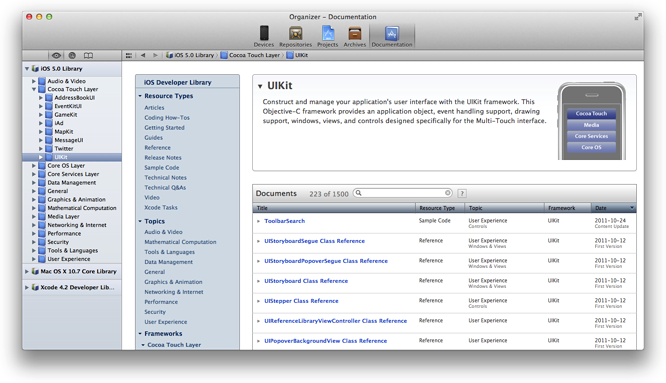Image resolution: width=666 pixels, height=383 pixels.
Task: Expand the UIStepper Class Reference row
Action: pyautogui.click(x=258, y=301)
